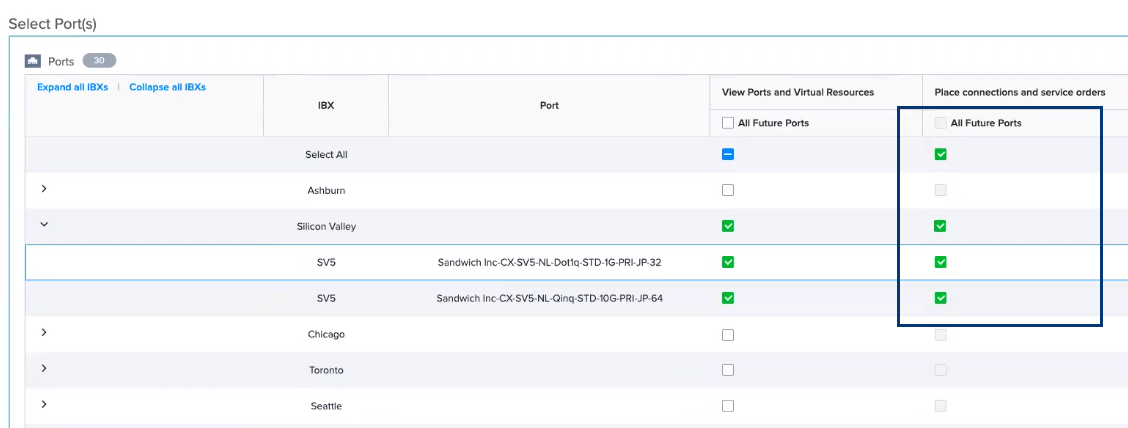Uncheck Place connections for Dot1q-STD-1G port

[x=940, y=262]
